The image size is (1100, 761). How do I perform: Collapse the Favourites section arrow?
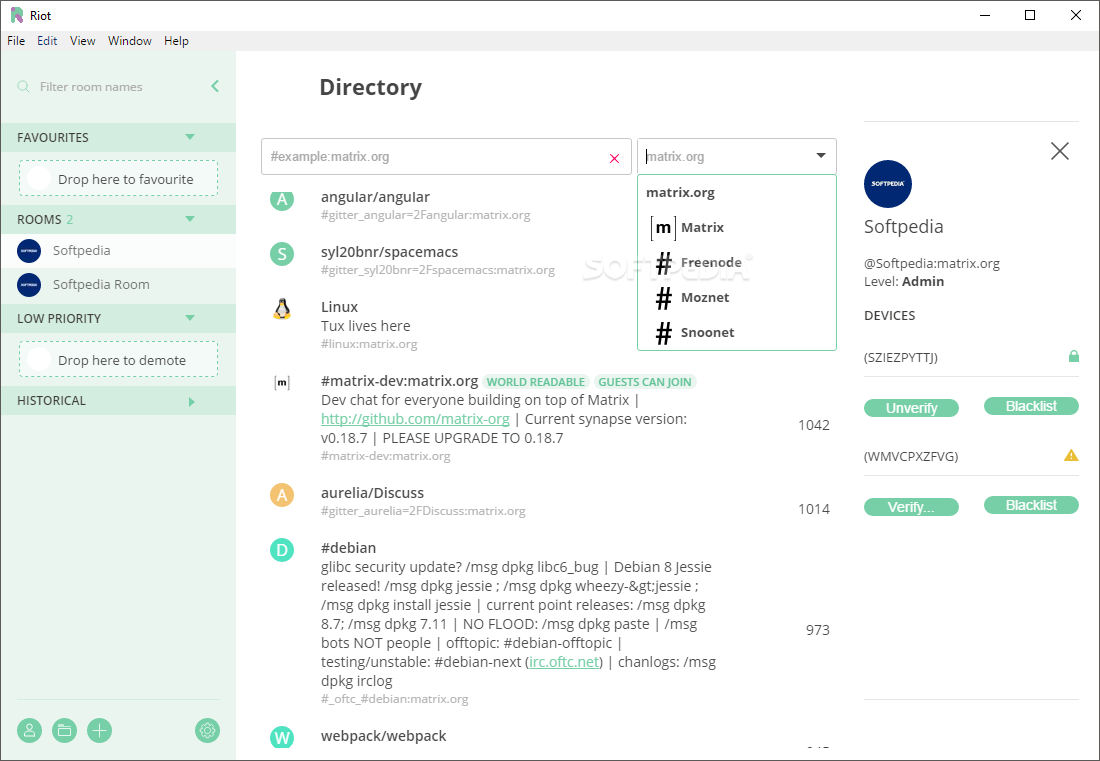tap(190, 137)
